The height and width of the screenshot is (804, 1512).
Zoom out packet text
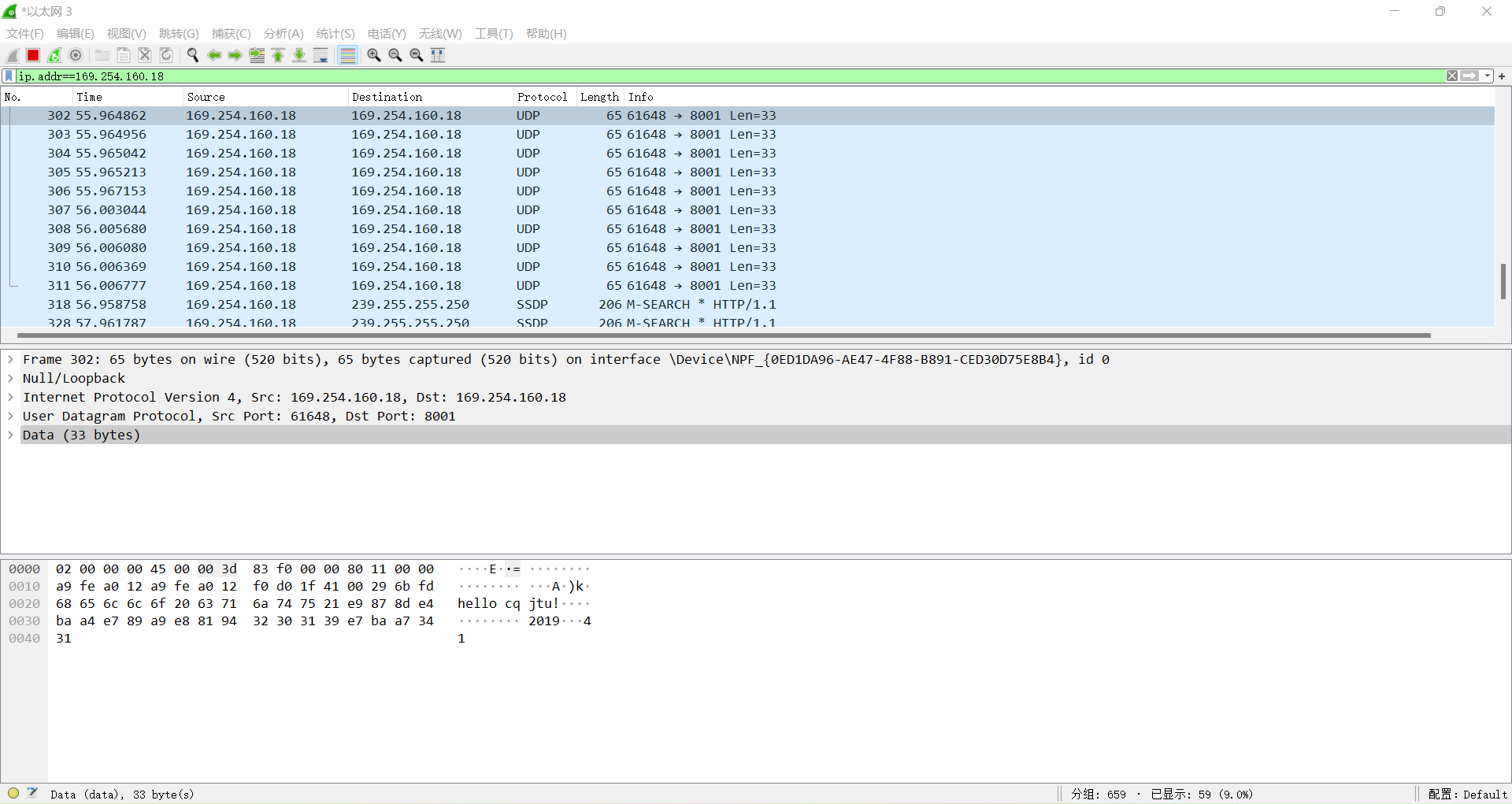395,55
